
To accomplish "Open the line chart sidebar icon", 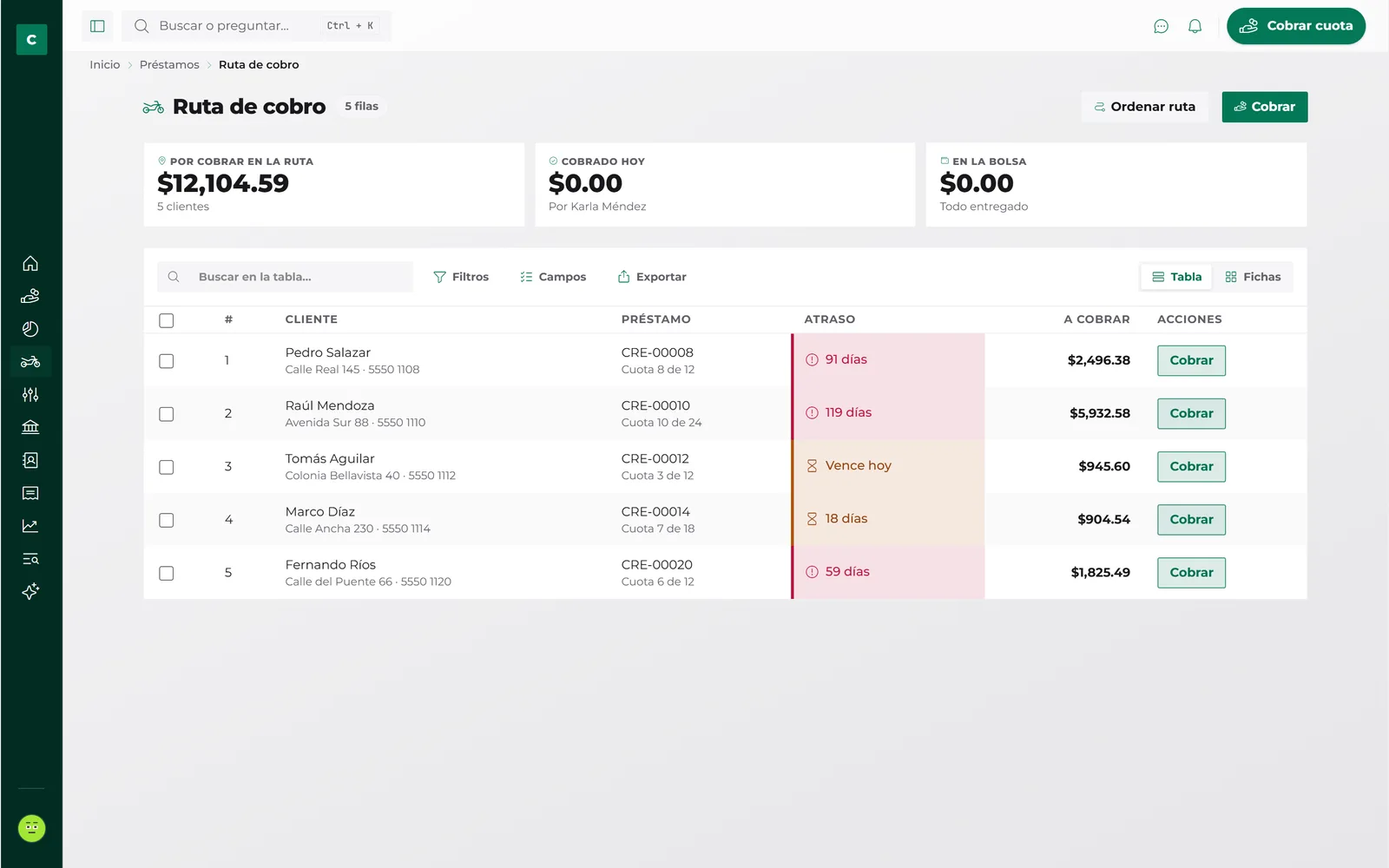I will point(30,526).
